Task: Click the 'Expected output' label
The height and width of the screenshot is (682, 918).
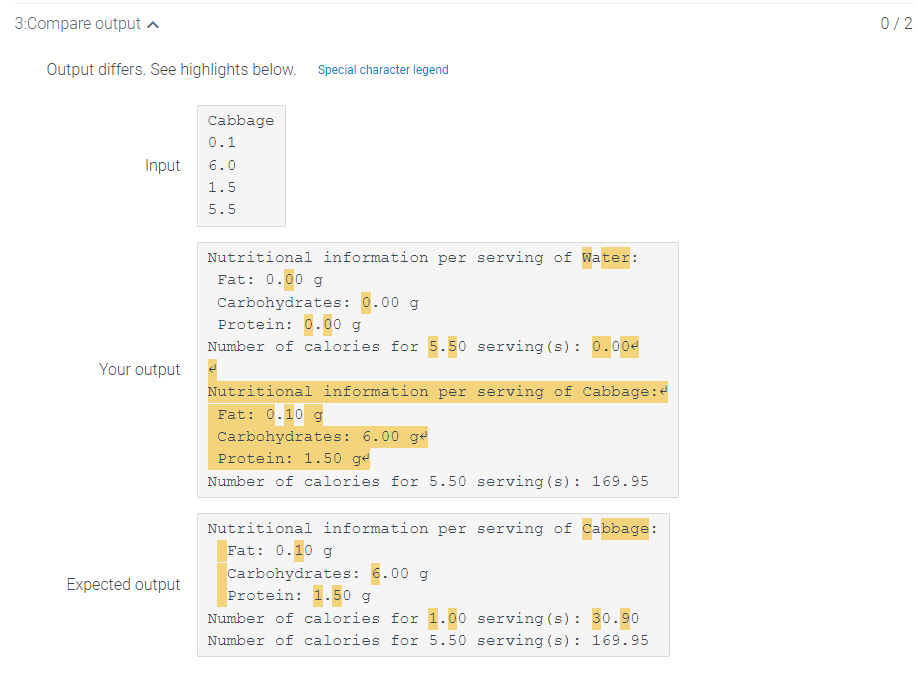Action: click(x=124, y=584)
